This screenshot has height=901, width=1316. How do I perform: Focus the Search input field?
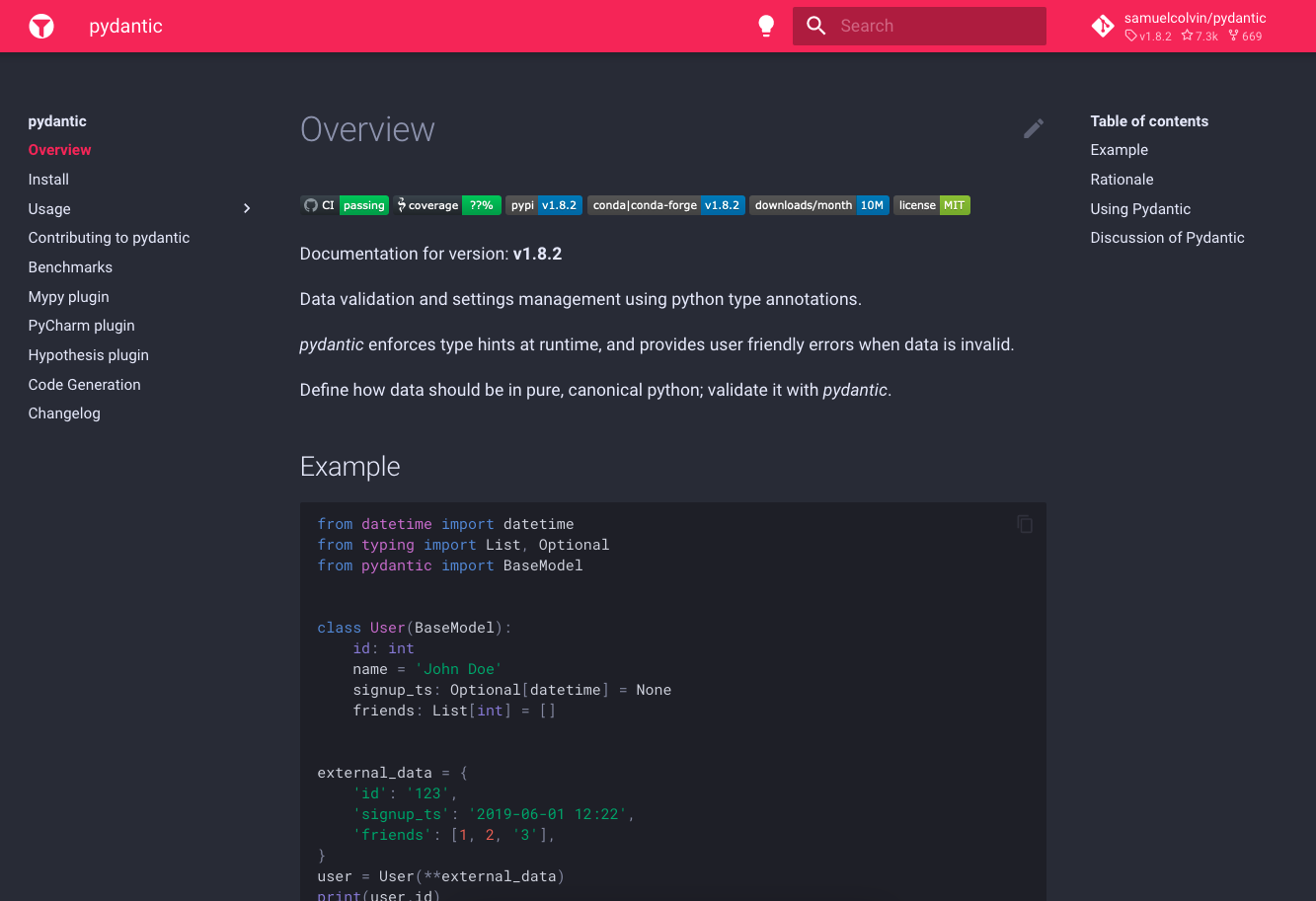pos(919,26)
